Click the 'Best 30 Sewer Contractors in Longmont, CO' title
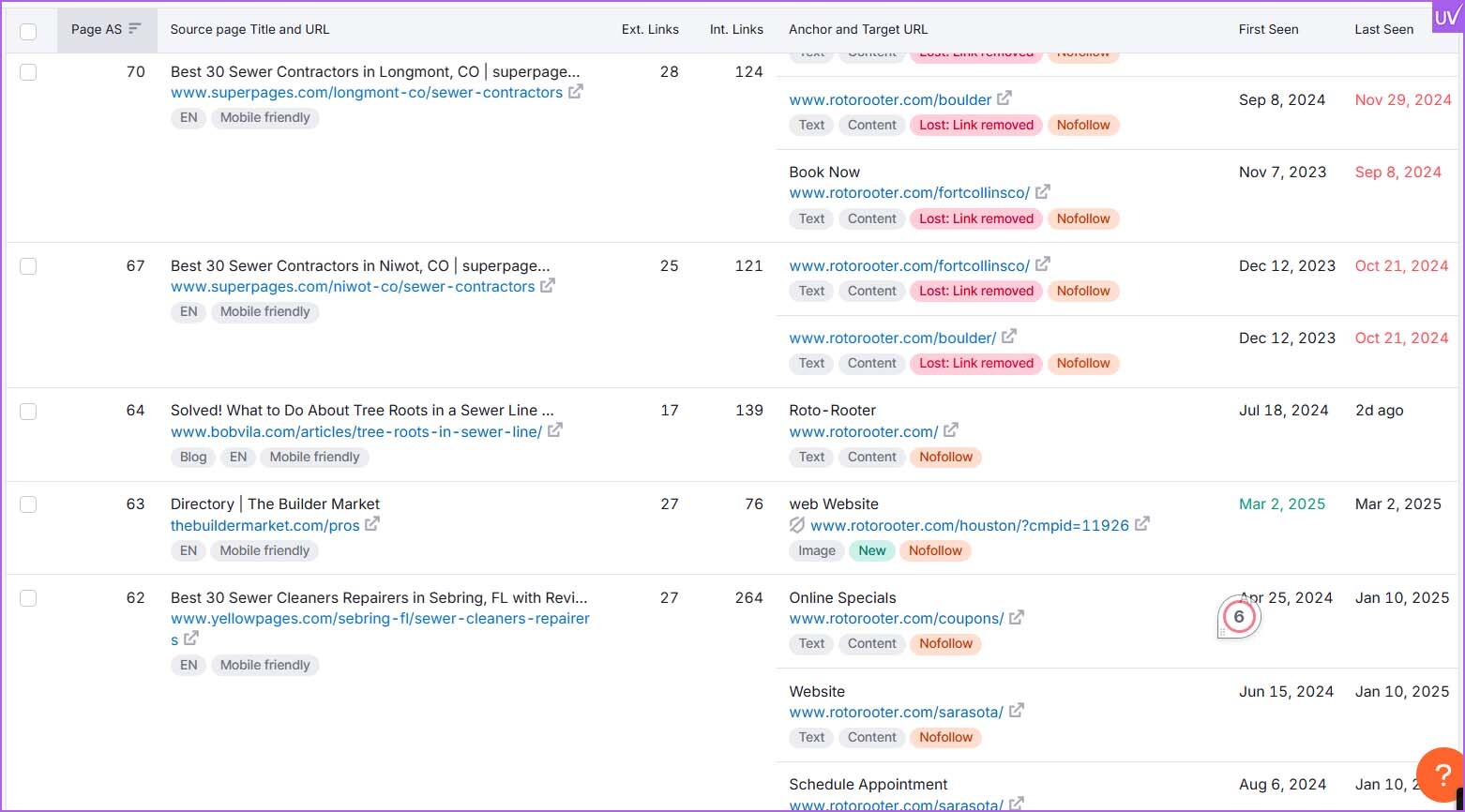This screenshot has height=812, width=1465. click(375, 71)
